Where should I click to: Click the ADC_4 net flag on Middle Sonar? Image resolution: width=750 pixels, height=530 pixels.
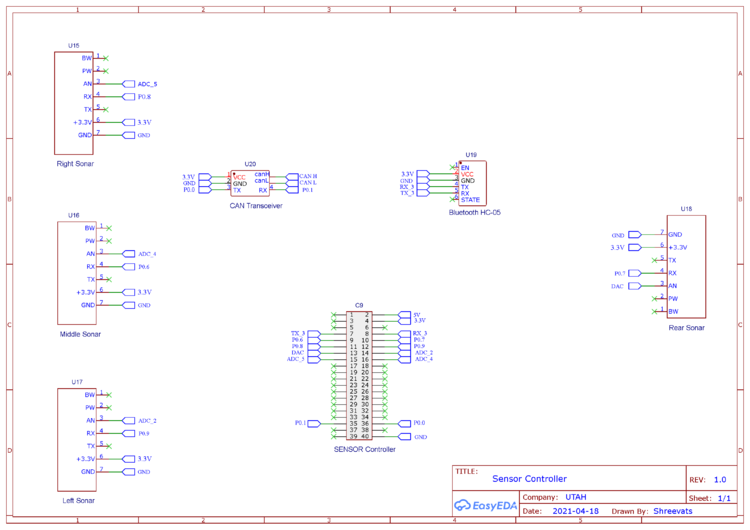[x=129, y=254]
